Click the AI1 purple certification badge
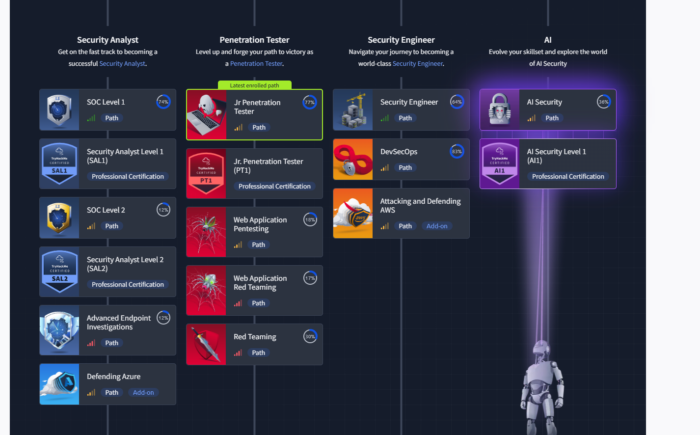The image size is (700, 435). pos(500,164)
